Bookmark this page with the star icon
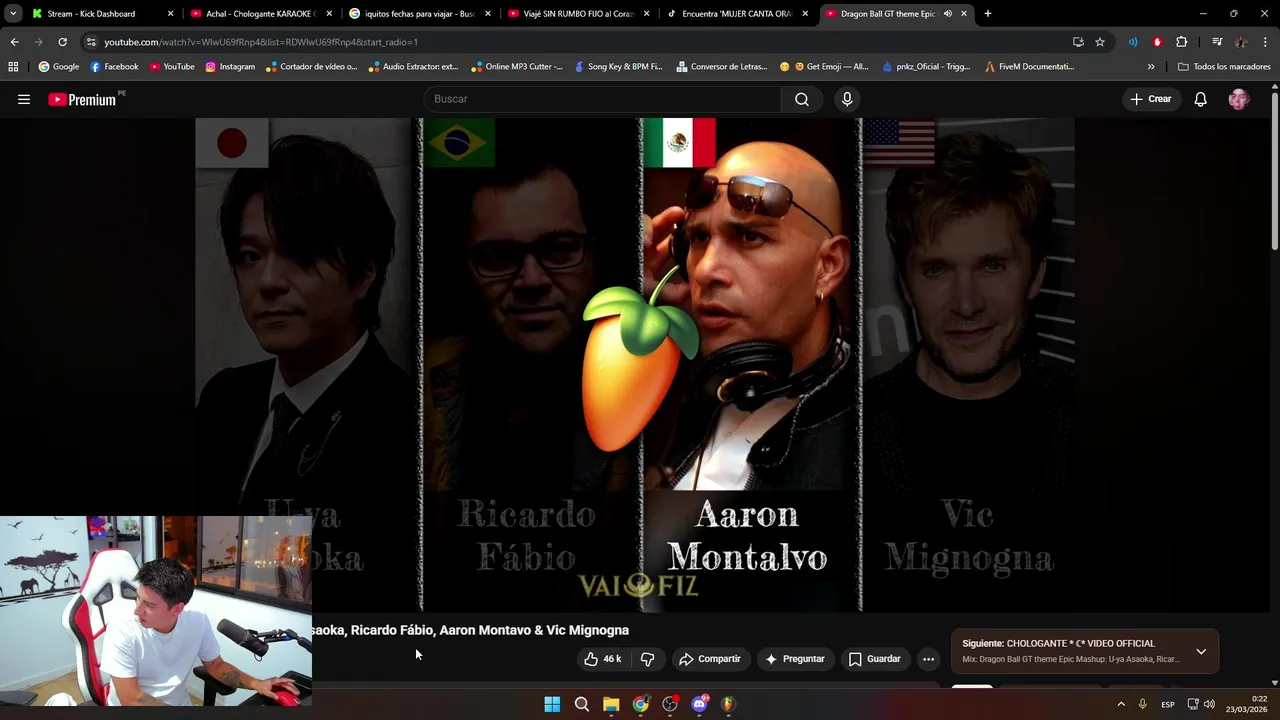The image size is (1280, 720). point(1100,42)
